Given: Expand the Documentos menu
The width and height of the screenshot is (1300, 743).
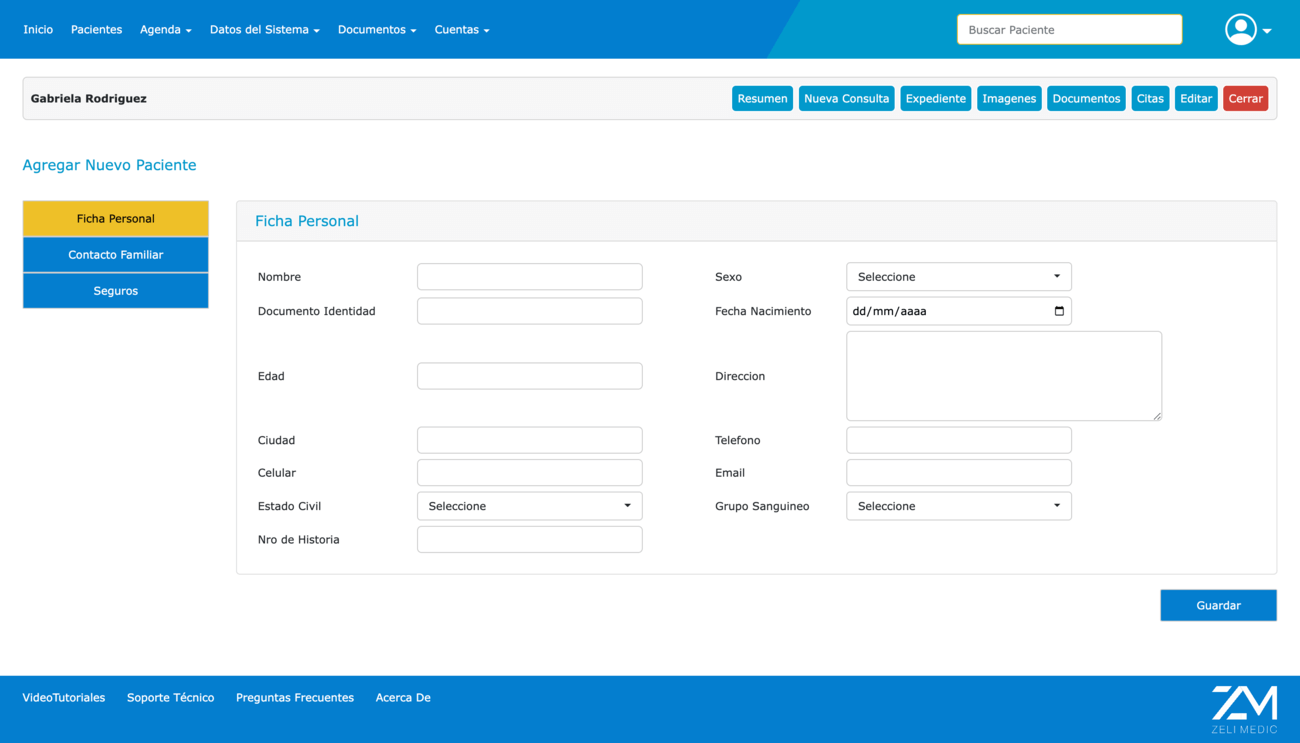Looking at the screenshot, I should pyautogui.click(x=377, y=29).
